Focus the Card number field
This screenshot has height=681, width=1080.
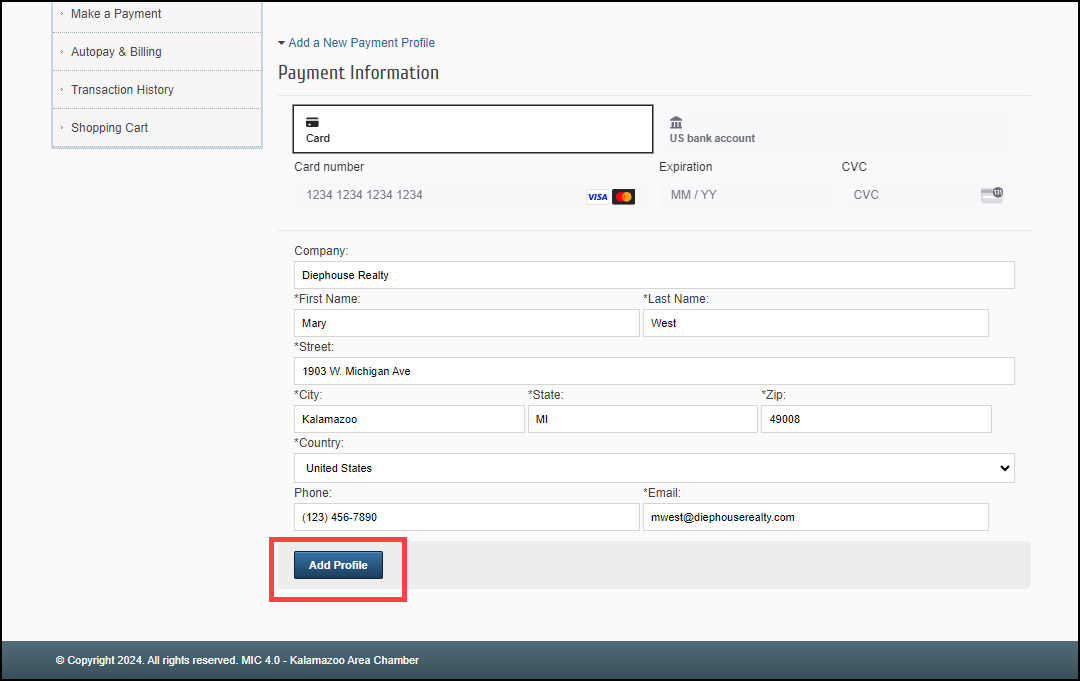click(435, 195)
